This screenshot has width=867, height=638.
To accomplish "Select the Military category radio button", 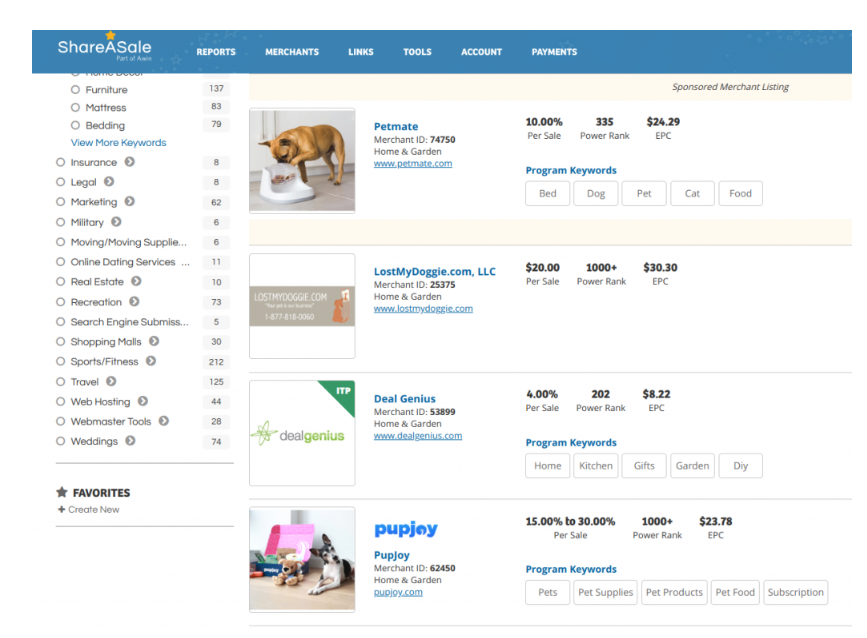I will [x=60, y=222].
